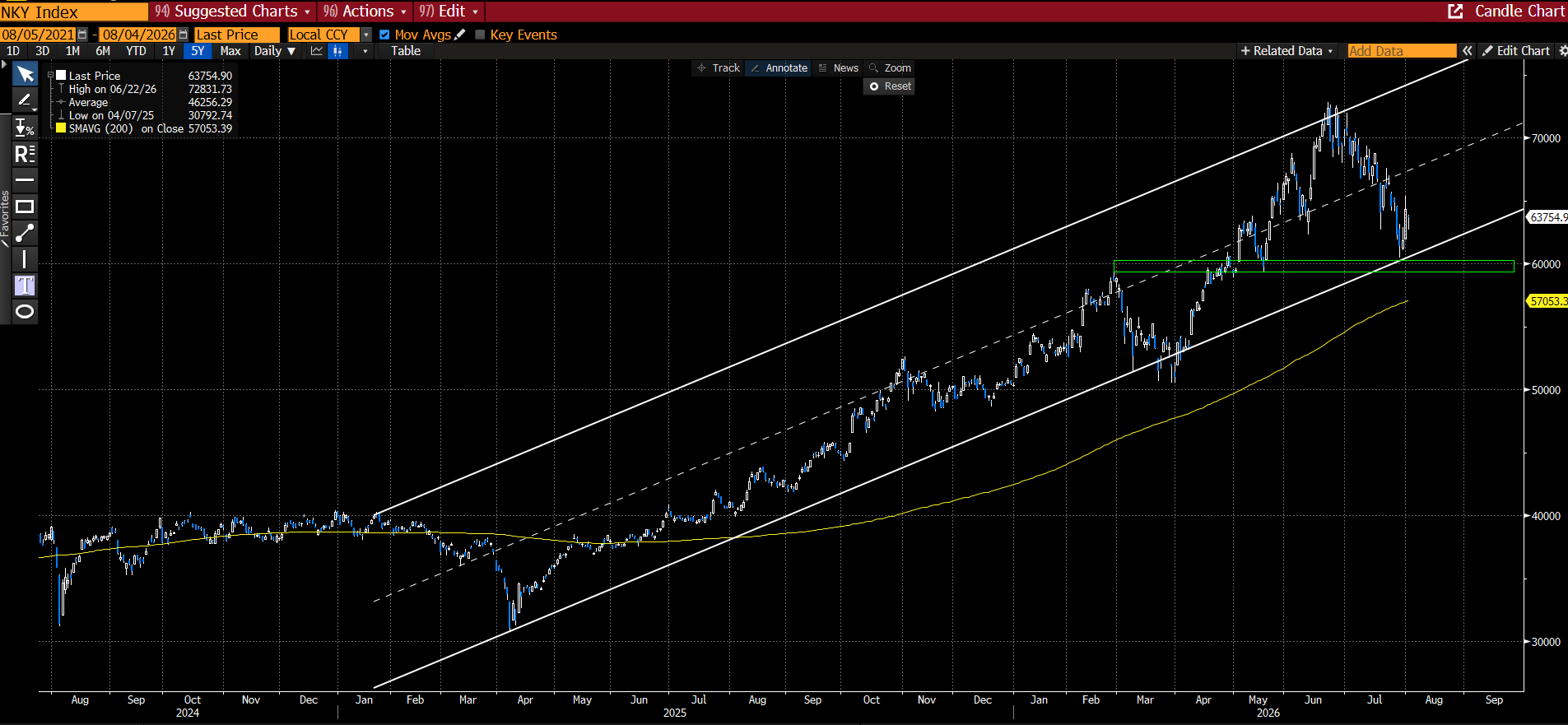1568x725 pixels.
Task: Select the pencil annotation drawing tool
Action: 25,100
